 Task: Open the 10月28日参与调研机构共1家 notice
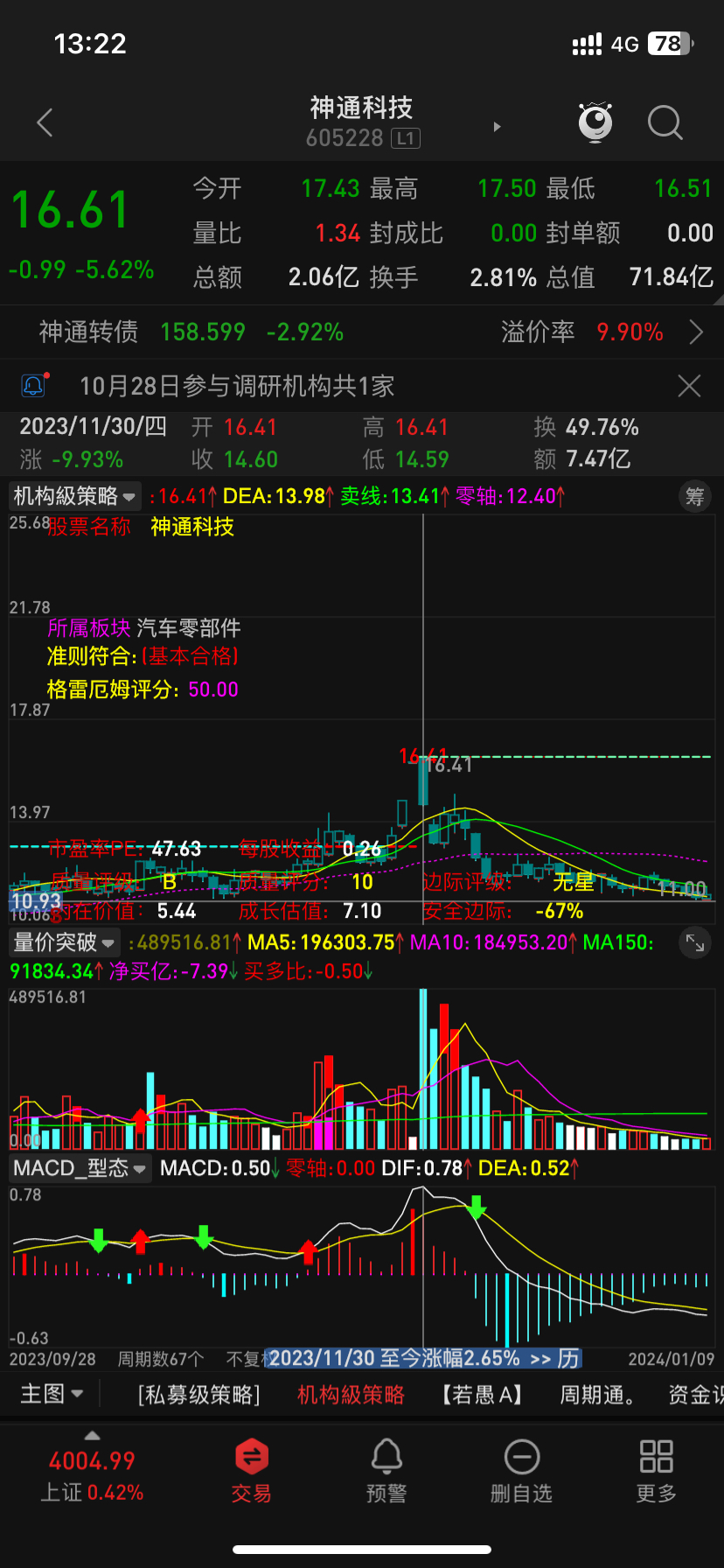click(x=237, y=386)
